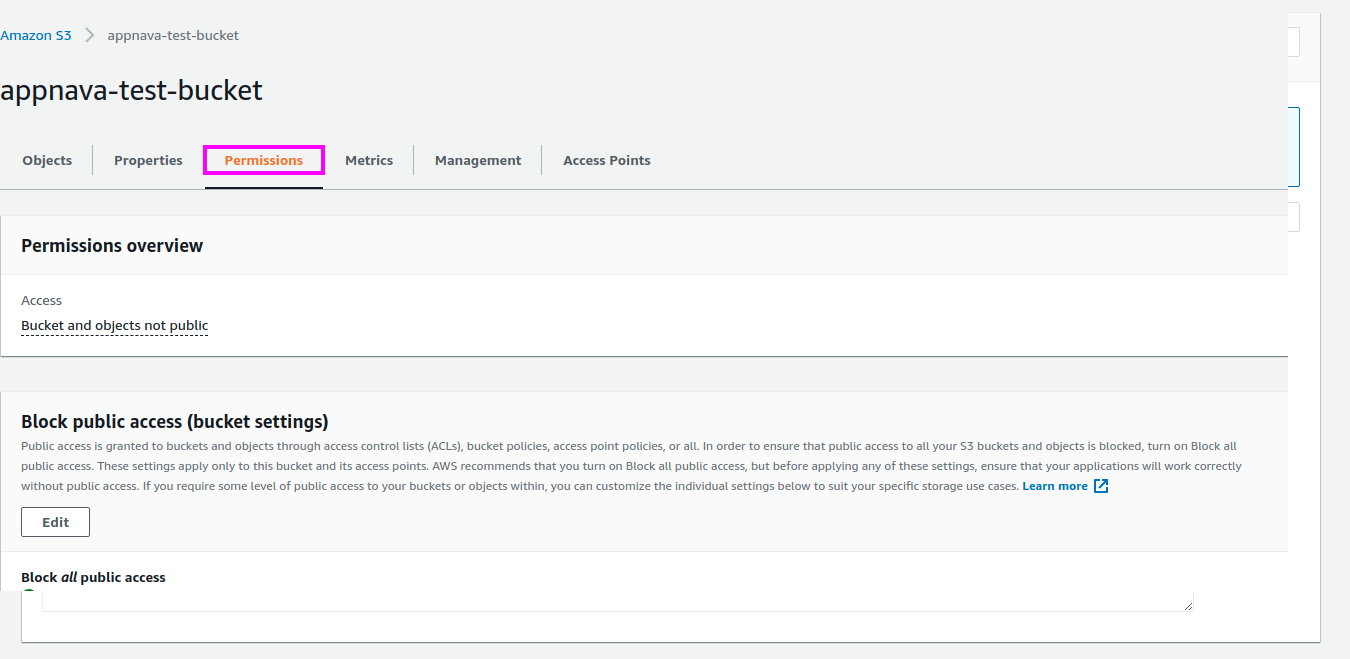Click the appnava-test-bucket page title

131,90
